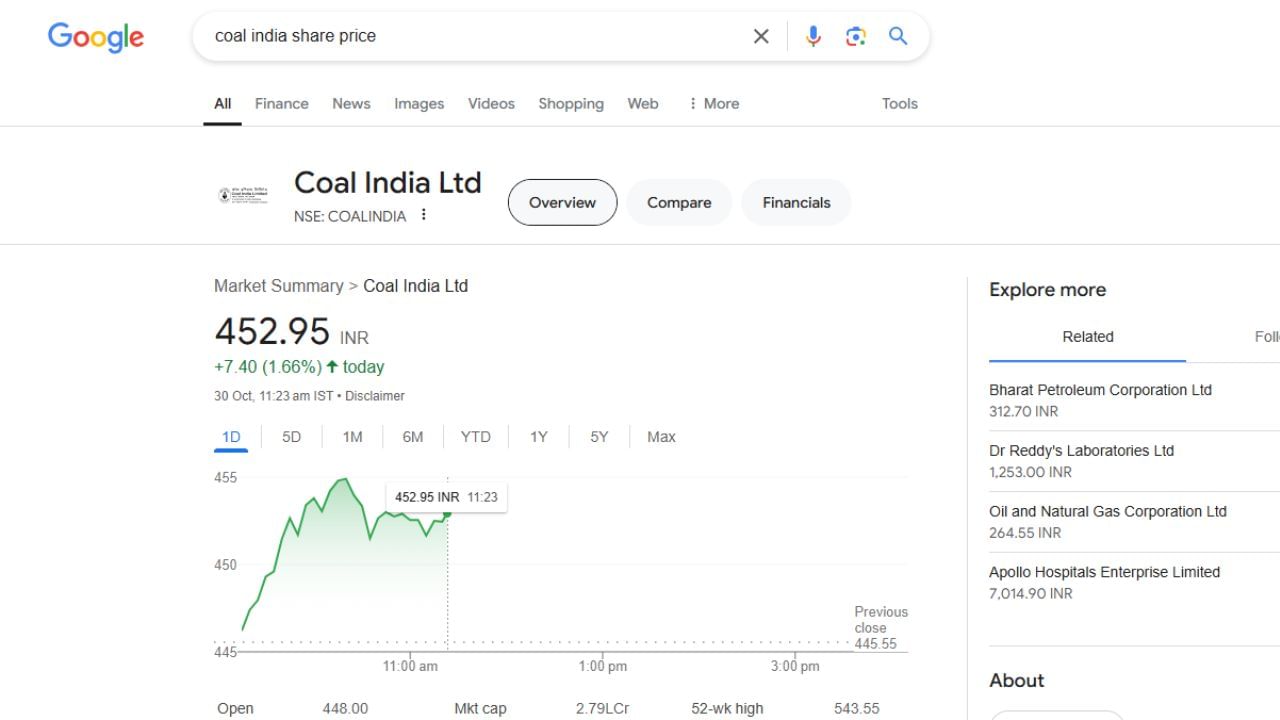Screen dimensions: 1280x720
Task: Select the 6M chart range
Action: point(413,437)
